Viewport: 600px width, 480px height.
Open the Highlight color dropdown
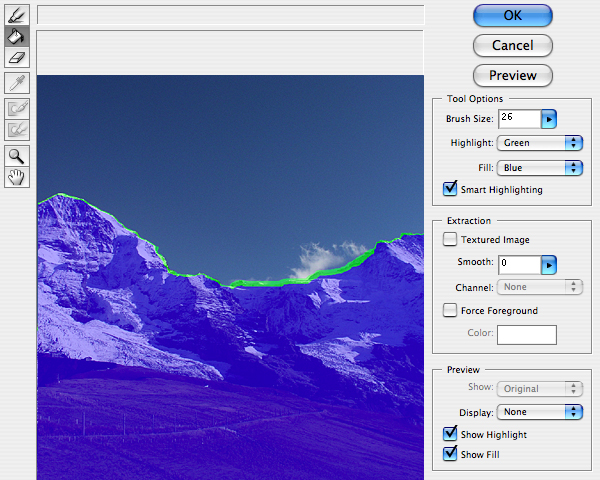(x=540, y=143)
